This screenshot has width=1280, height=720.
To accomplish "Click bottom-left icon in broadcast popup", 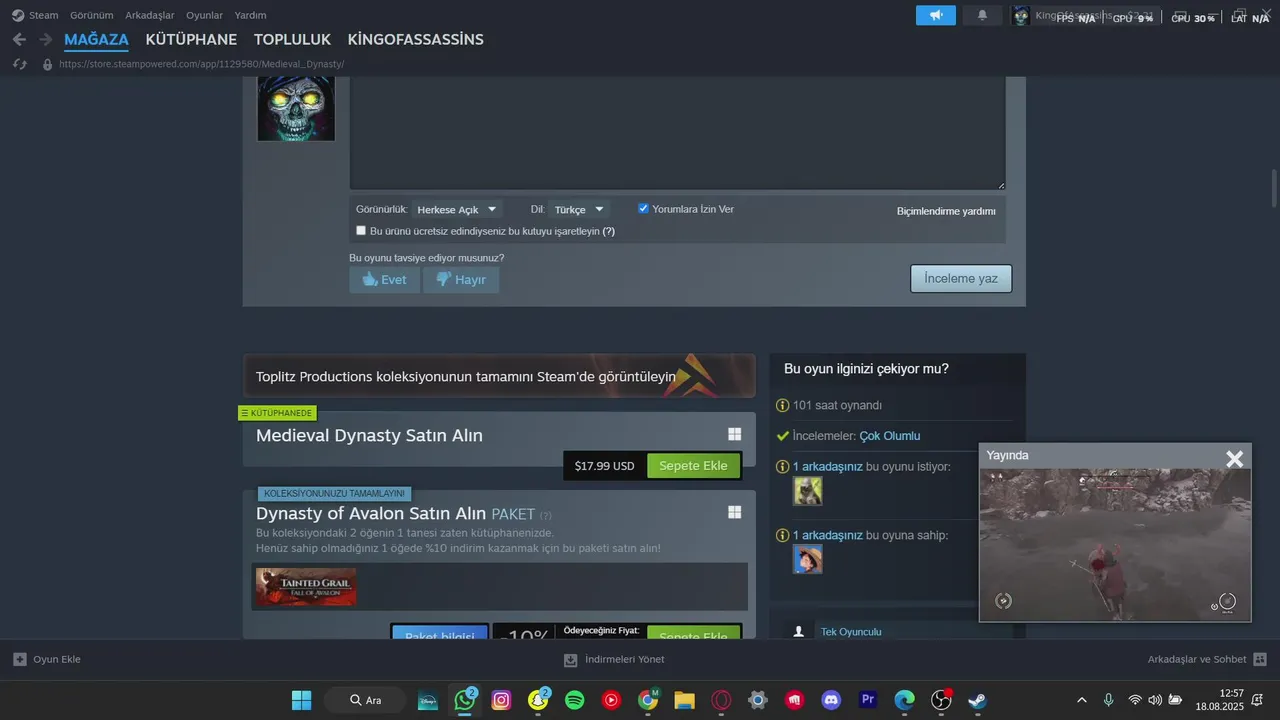I will (x=1004, y=601).
